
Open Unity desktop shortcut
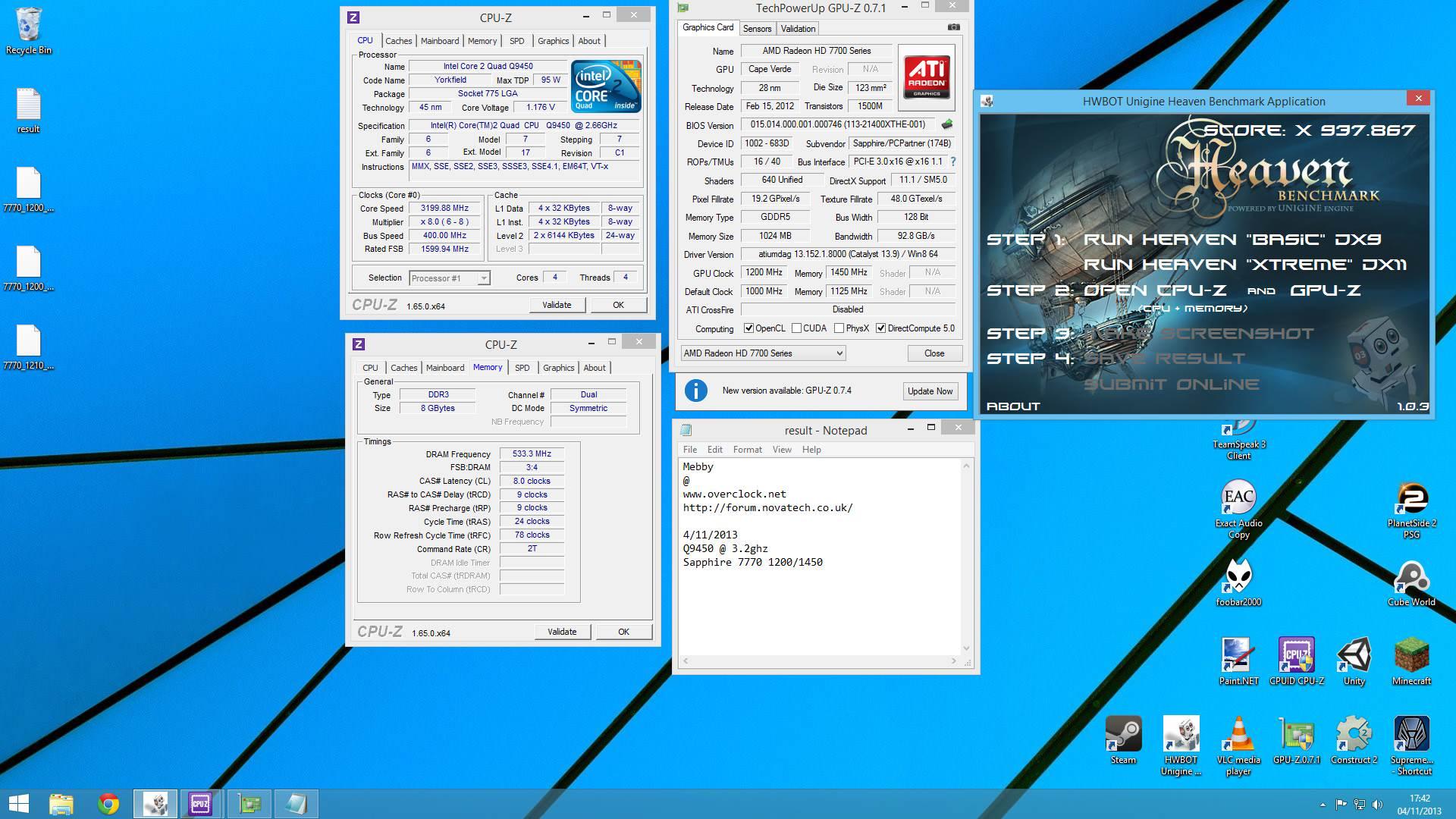(1354, 661)
